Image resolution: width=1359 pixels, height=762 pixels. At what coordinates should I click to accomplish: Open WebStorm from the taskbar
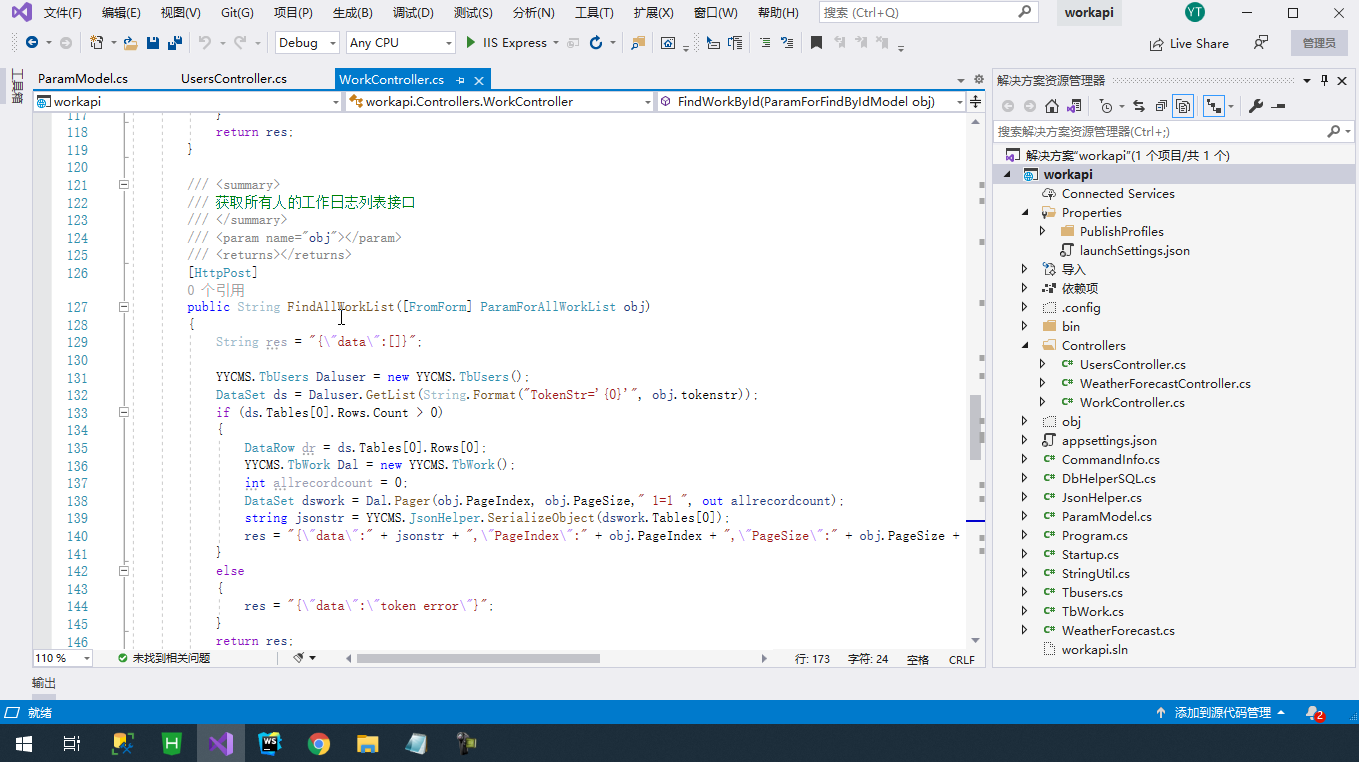point(270,743)
